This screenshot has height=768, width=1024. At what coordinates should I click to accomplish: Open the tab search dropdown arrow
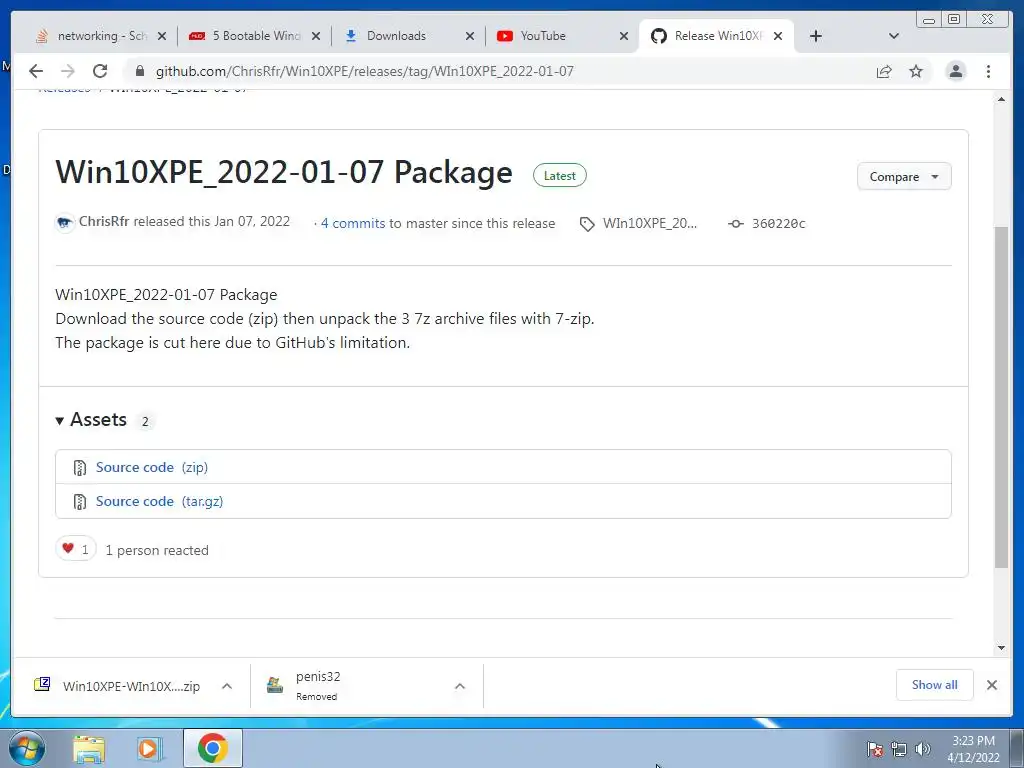point(894,36)
